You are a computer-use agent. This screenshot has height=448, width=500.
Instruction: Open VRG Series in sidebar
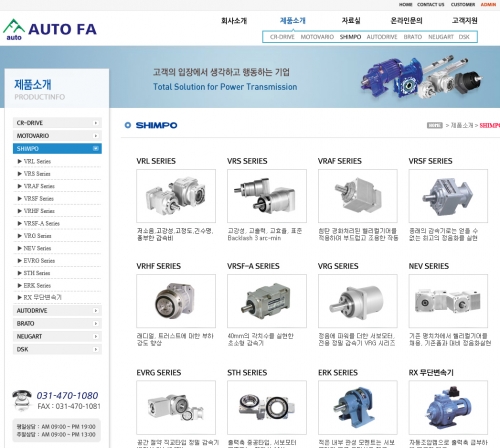[37, 236]
